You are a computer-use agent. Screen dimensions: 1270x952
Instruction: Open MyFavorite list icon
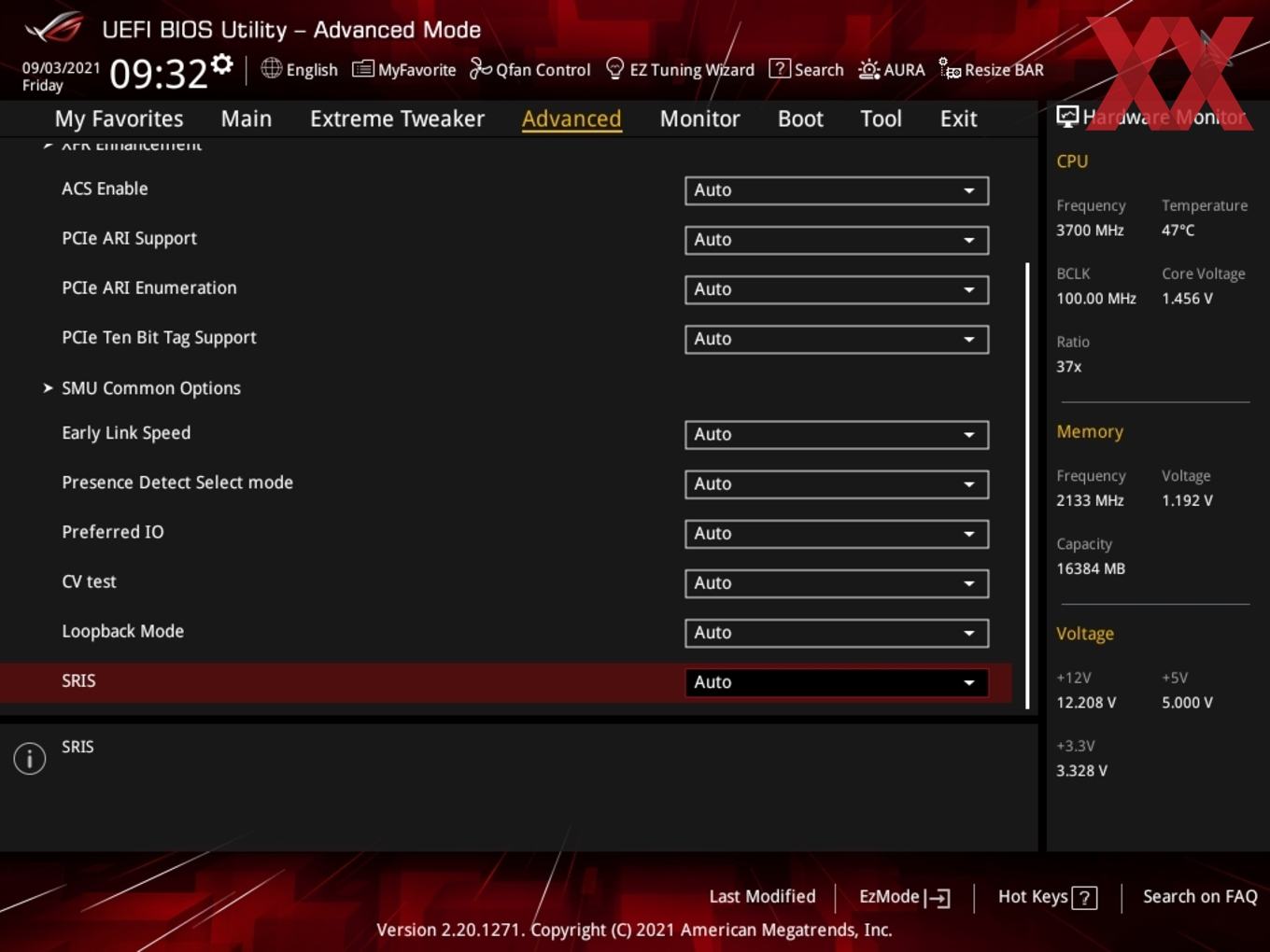click(x=362, y=69)
